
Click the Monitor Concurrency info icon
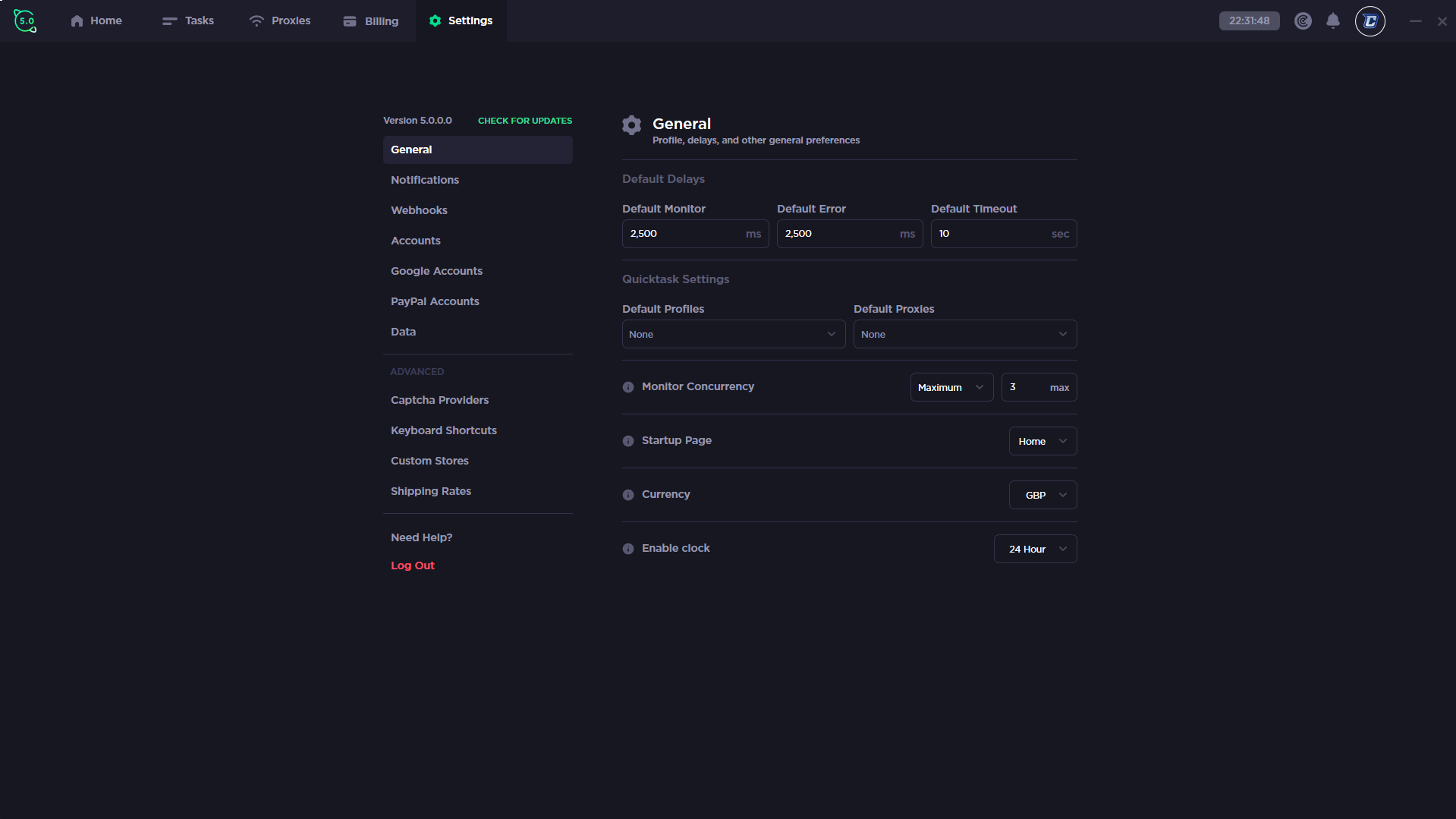(628, 387)
